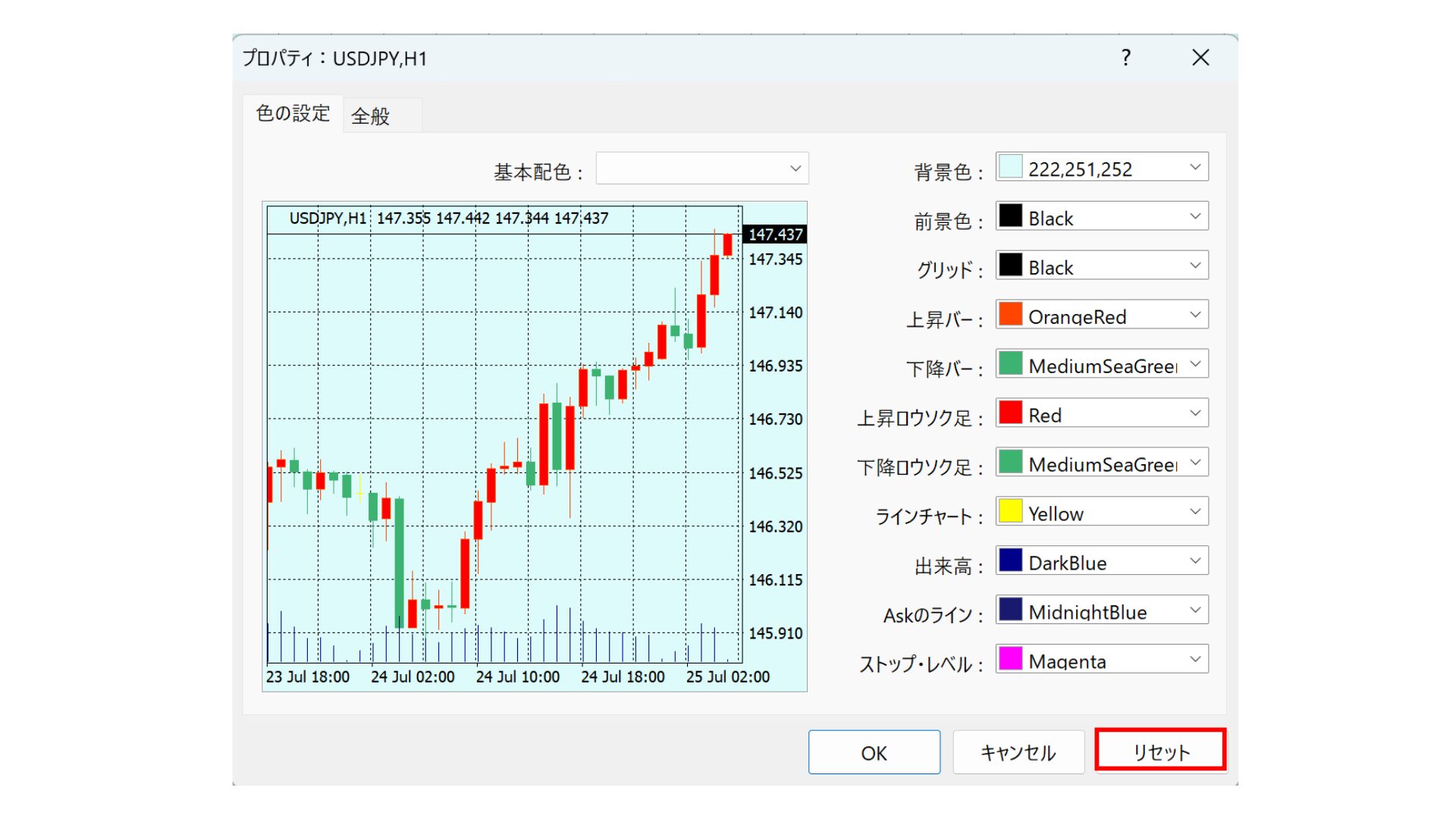Expand the グリッド color dropdown arrow
This screenshot has height=819, width=1456.
click(x=1195, y=266)
